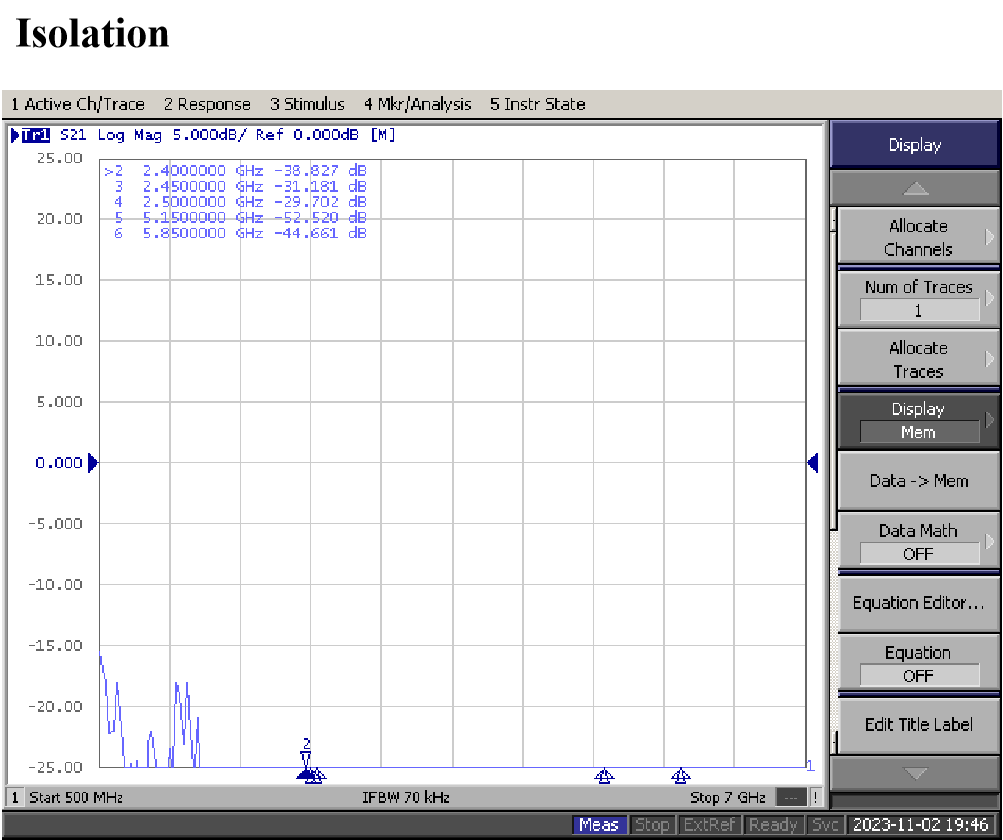This screenshot has width=1003, height=840.
Task: Open Num of Traces softkey
Action: (918, 299)
